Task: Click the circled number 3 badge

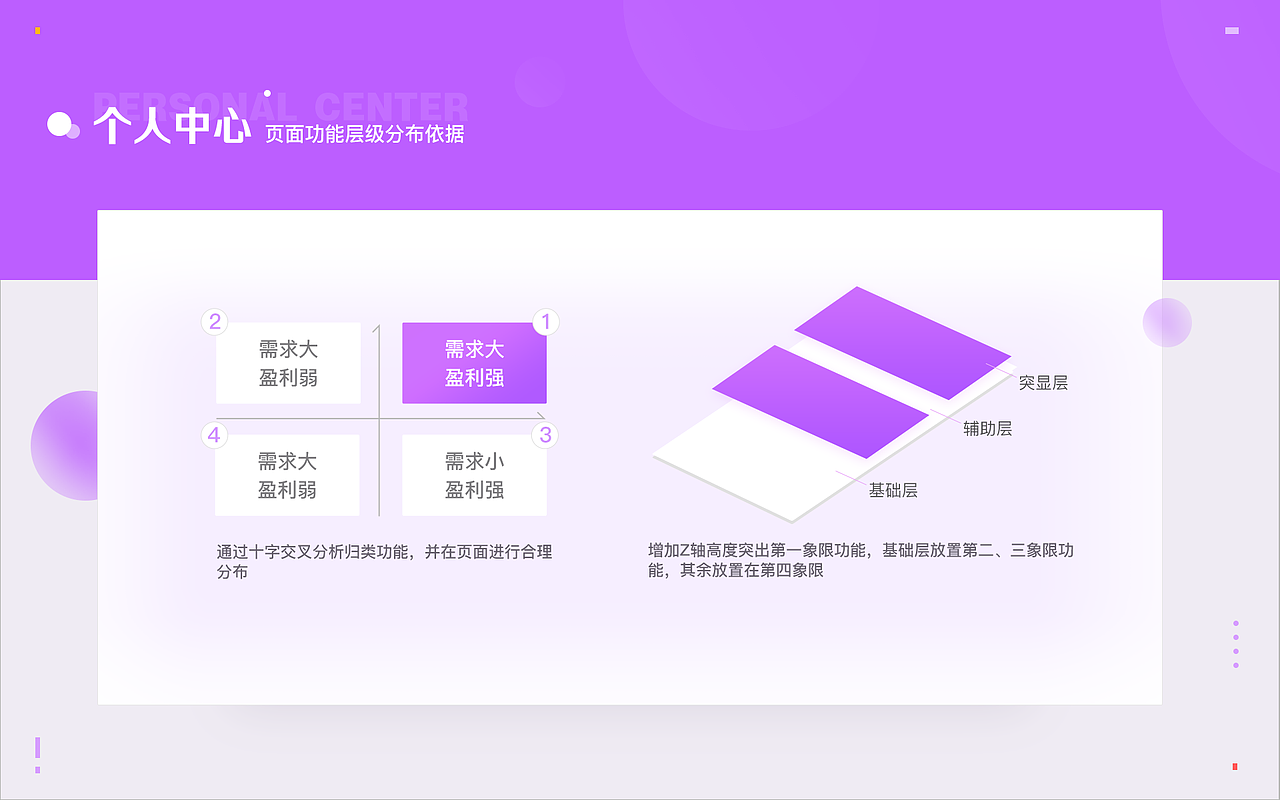Action: click(x=546, y=434)
